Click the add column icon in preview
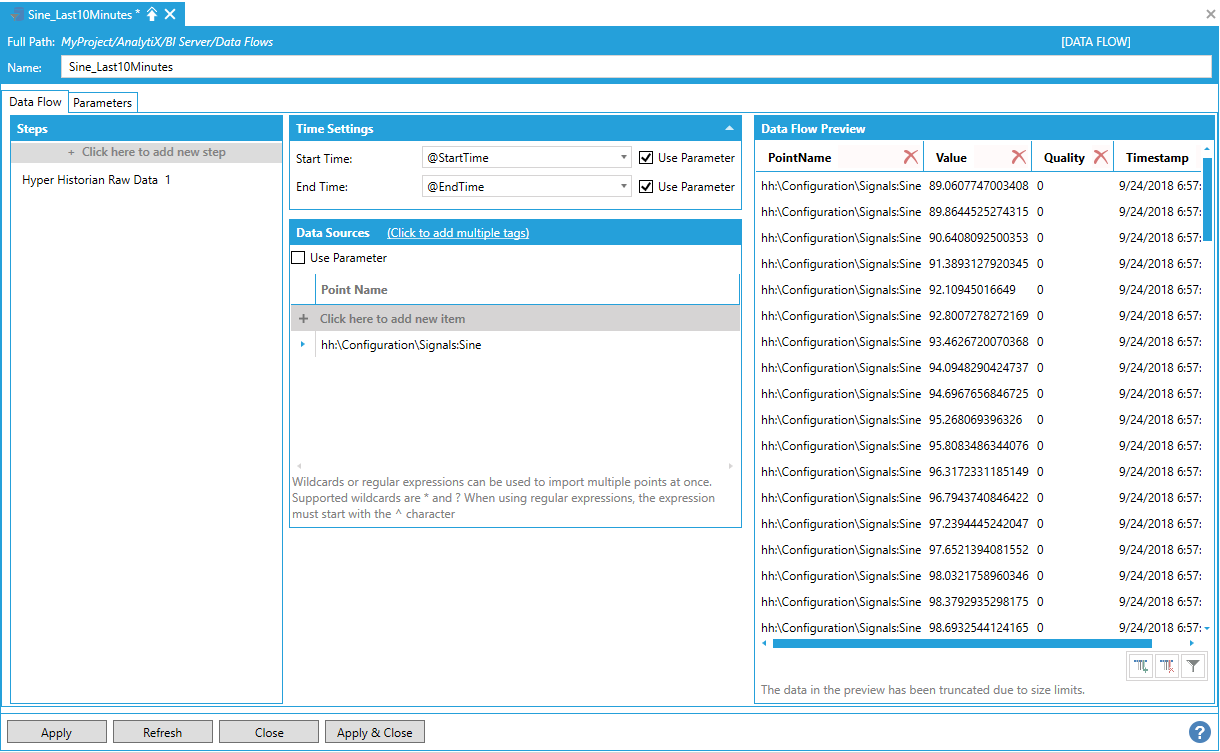 click(x=1141, y=666)
